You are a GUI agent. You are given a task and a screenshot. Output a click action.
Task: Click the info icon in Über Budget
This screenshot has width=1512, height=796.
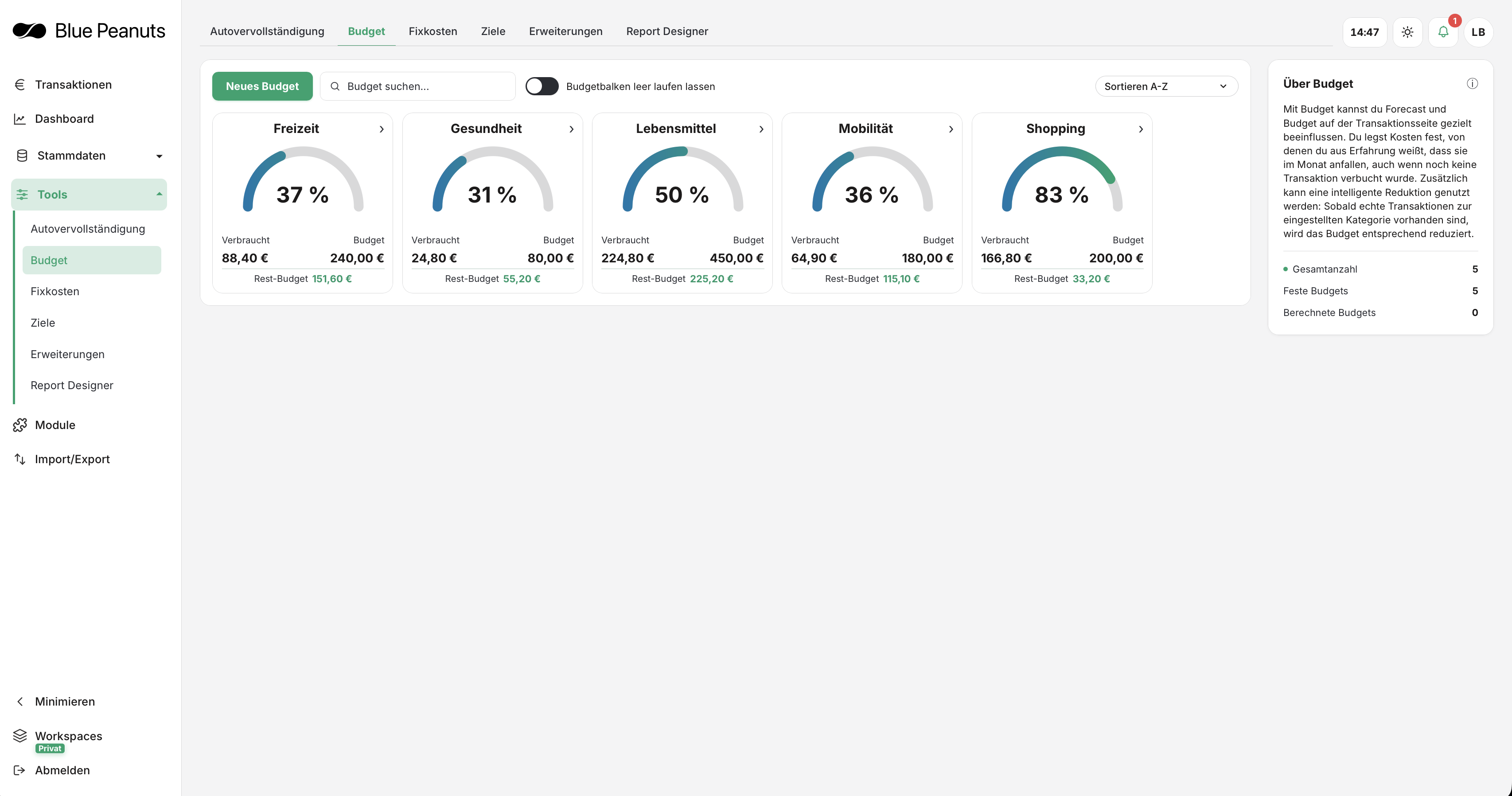point(1472,83)
